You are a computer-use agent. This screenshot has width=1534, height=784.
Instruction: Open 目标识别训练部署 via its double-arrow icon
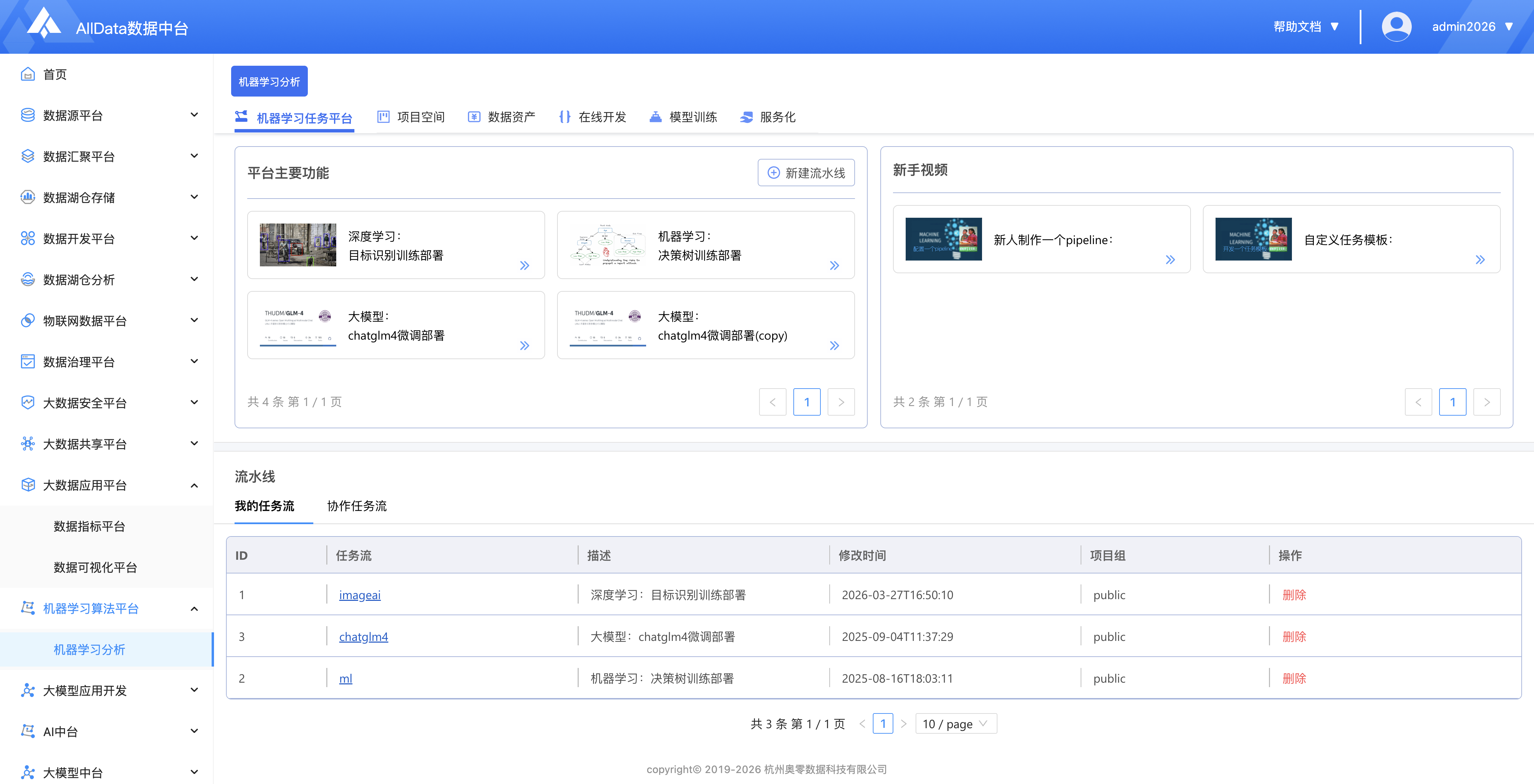[524, 266]
